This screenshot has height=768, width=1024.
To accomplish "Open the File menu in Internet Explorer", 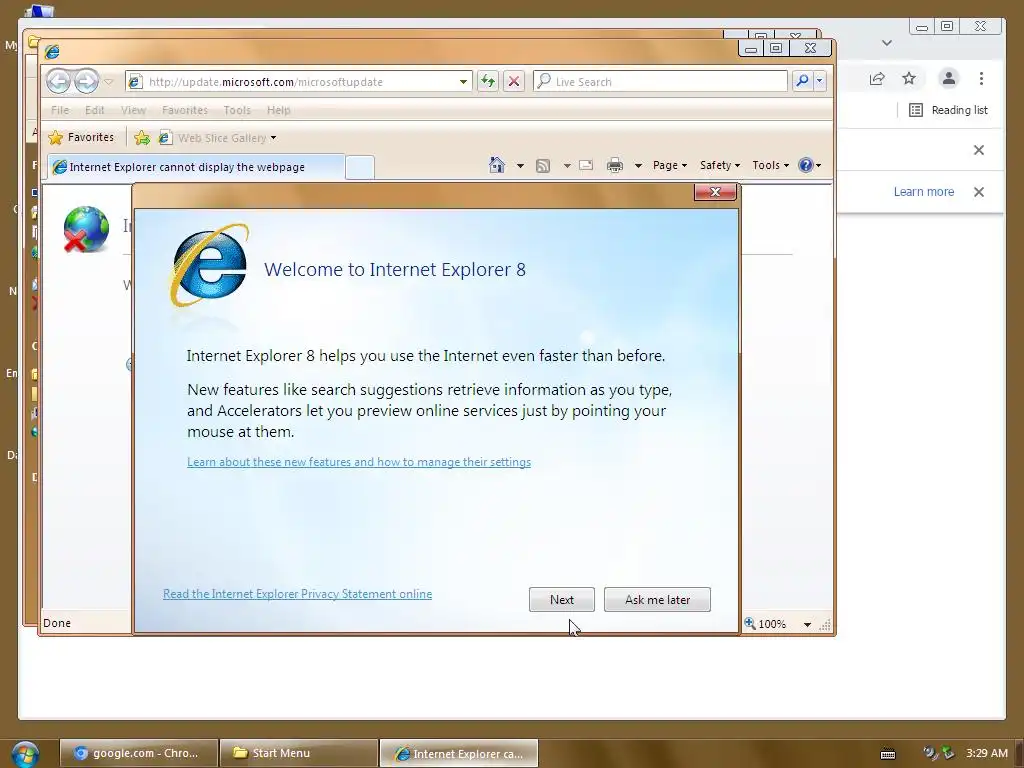I will tap(59, 110).
